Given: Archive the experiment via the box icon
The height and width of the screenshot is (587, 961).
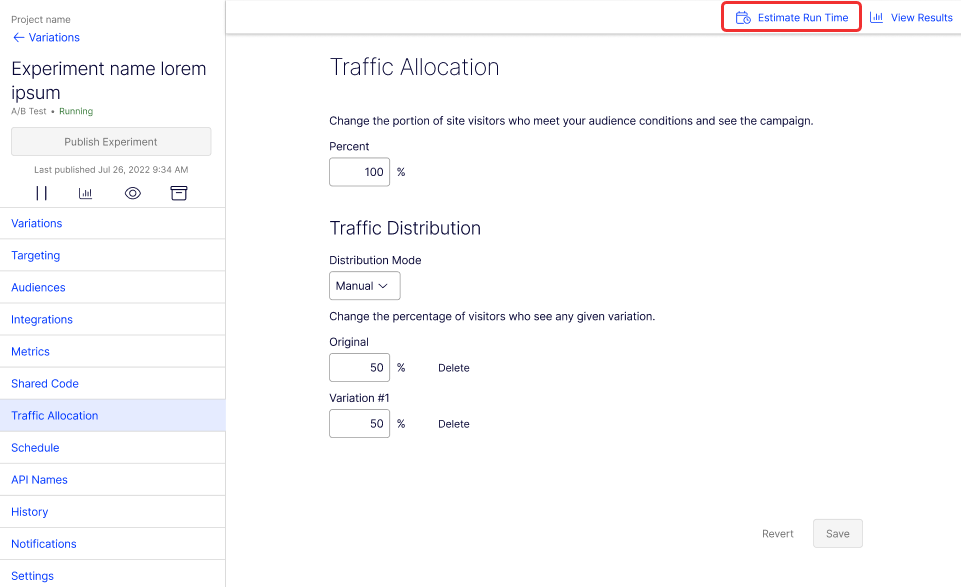Looking at the screenshot, I should [178, 193].
